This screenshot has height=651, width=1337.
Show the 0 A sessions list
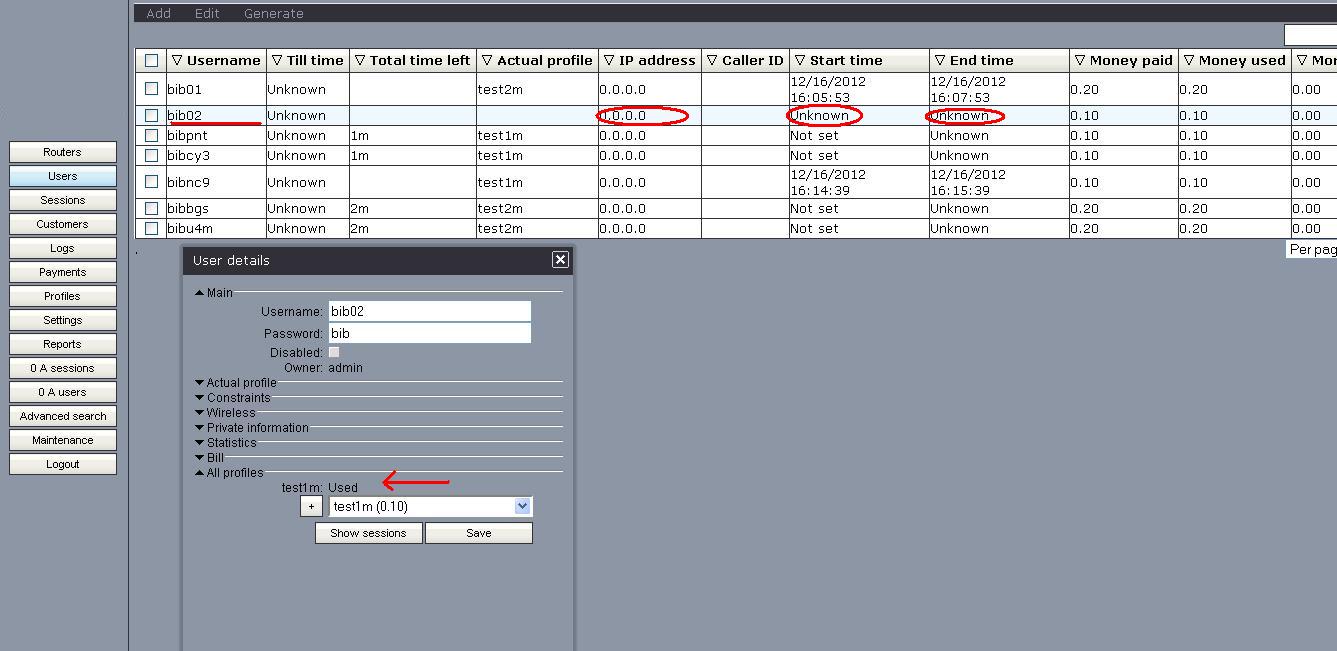[63, 368]
